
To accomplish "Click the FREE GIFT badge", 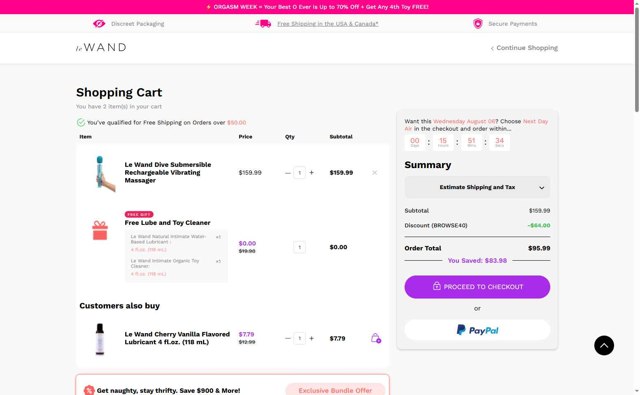I will pyautogui.click(x=139, y=214).
